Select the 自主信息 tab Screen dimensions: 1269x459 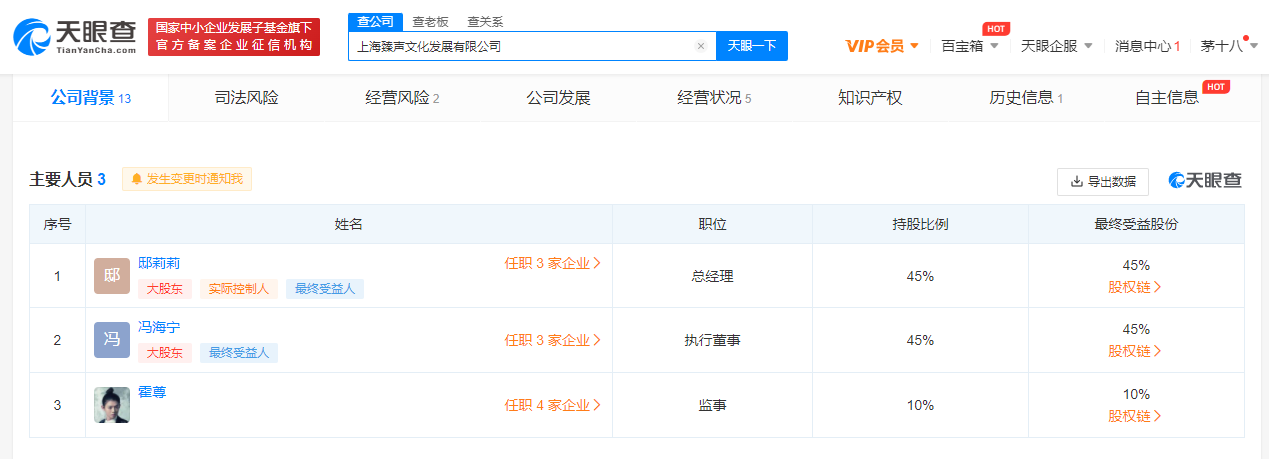(1167, 98)
